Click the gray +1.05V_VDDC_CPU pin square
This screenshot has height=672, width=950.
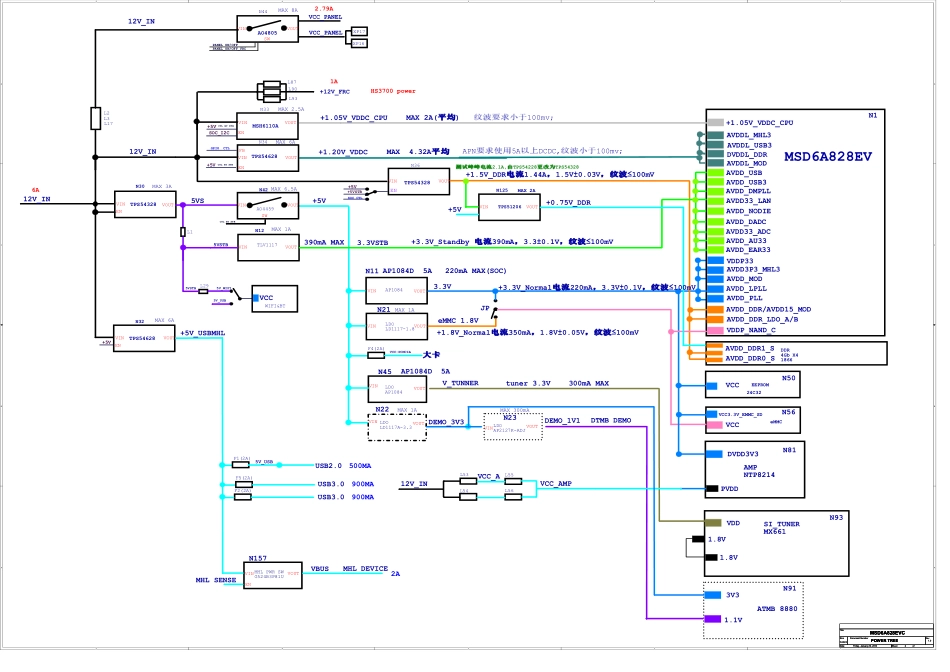coord(714,122)
